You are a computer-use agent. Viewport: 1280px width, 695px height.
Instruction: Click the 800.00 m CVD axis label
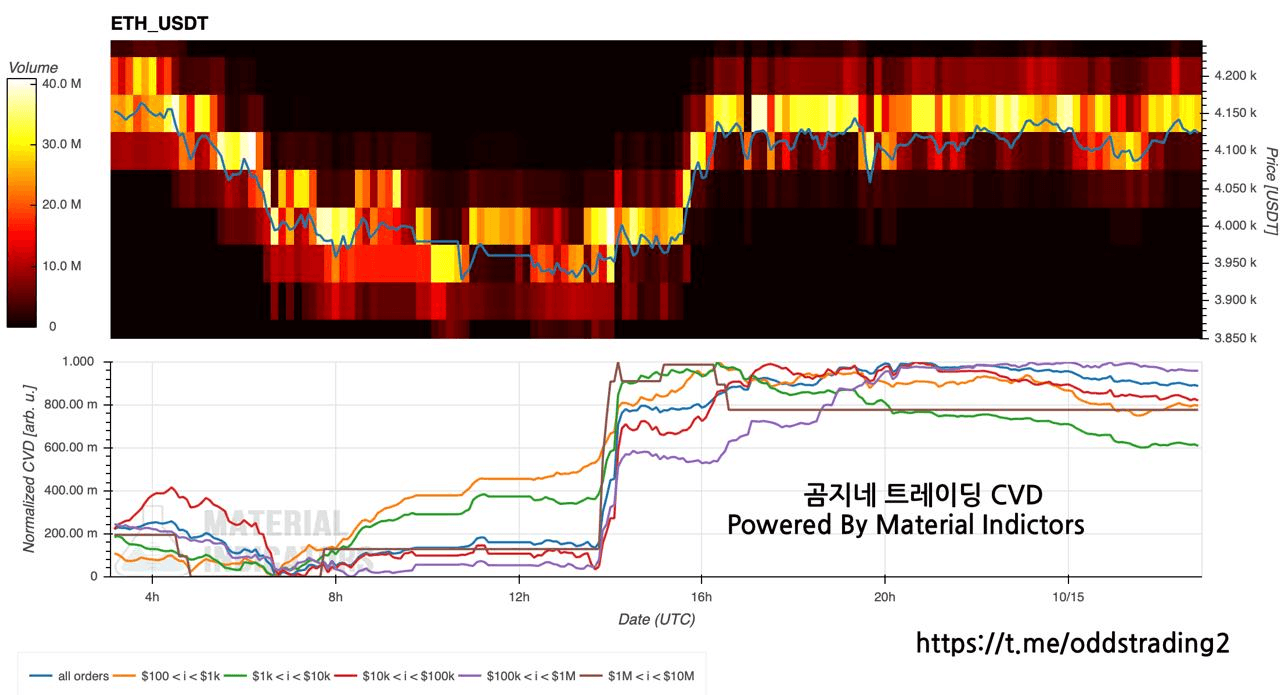(78, 404)
